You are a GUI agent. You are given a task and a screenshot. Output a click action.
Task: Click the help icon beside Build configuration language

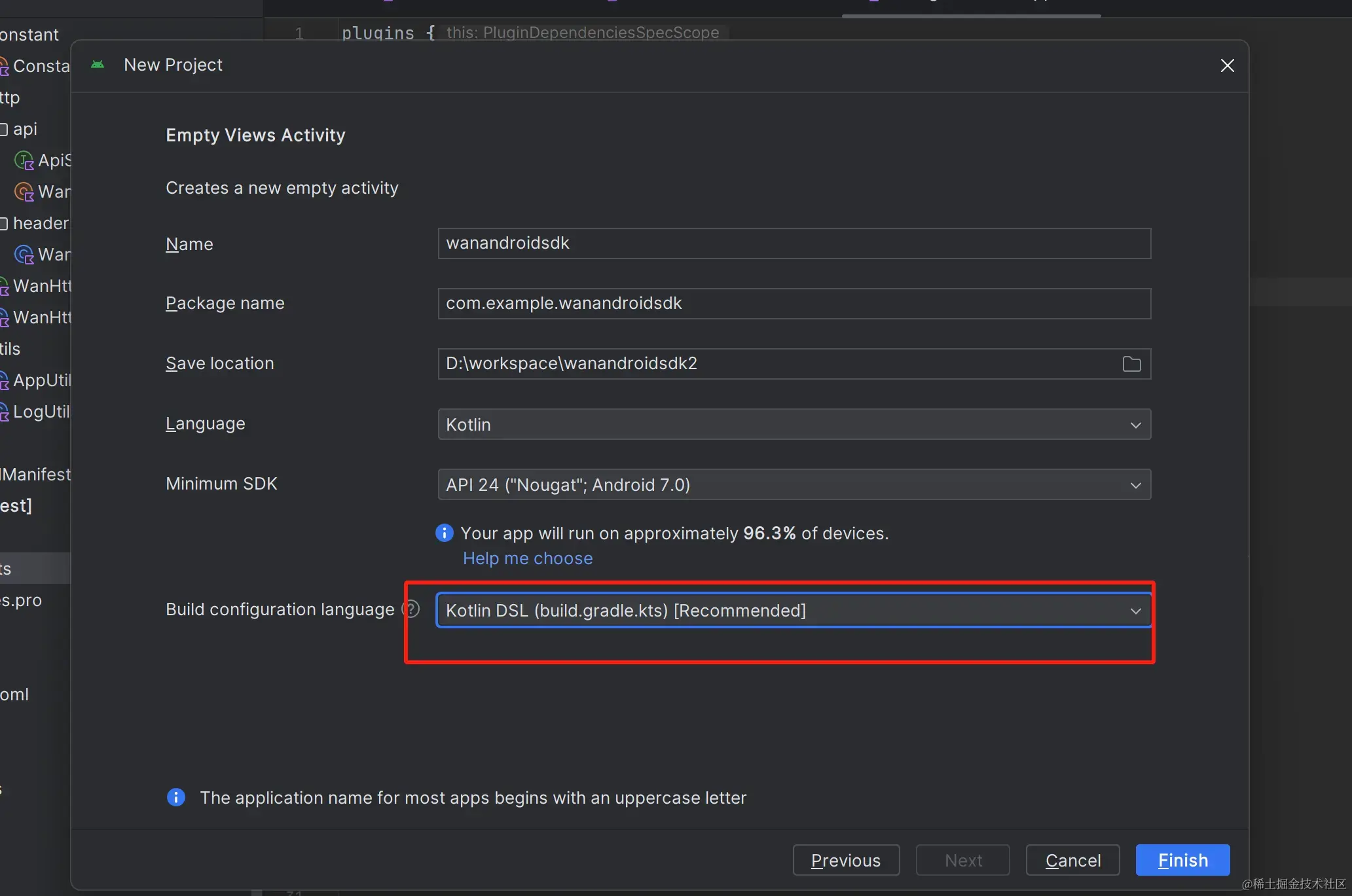[x=411, y=609]
